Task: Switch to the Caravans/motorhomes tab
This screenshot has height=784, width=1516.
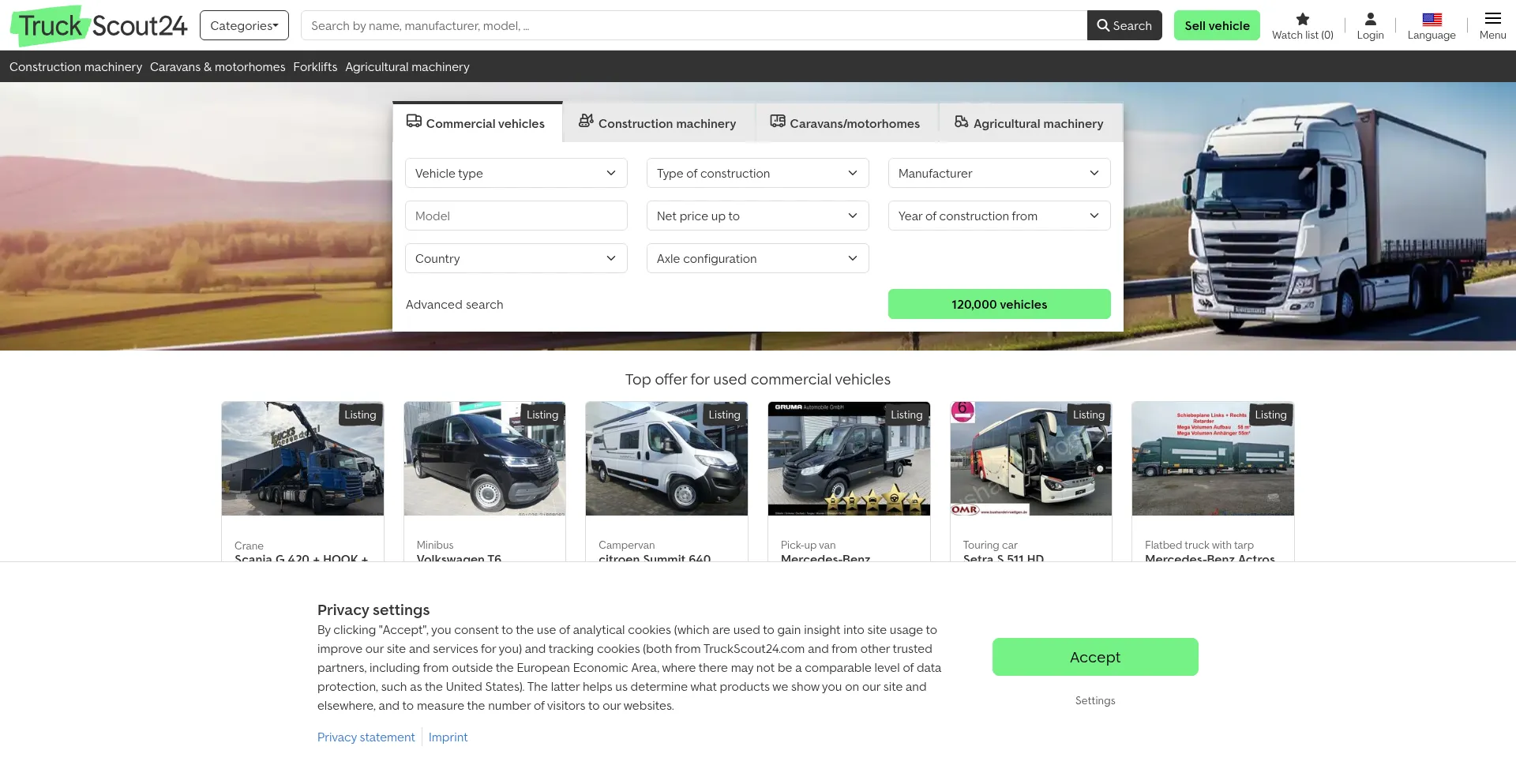Action: pyautogui.click(x=846, y=123)
